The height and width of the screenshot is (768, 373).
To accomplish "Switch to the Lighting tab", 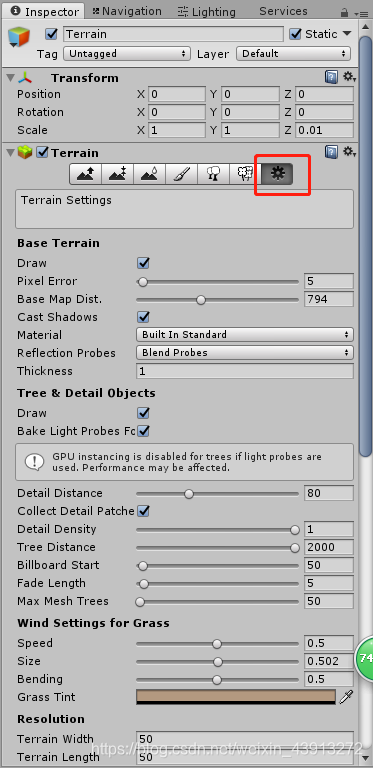I will (206, 11).
